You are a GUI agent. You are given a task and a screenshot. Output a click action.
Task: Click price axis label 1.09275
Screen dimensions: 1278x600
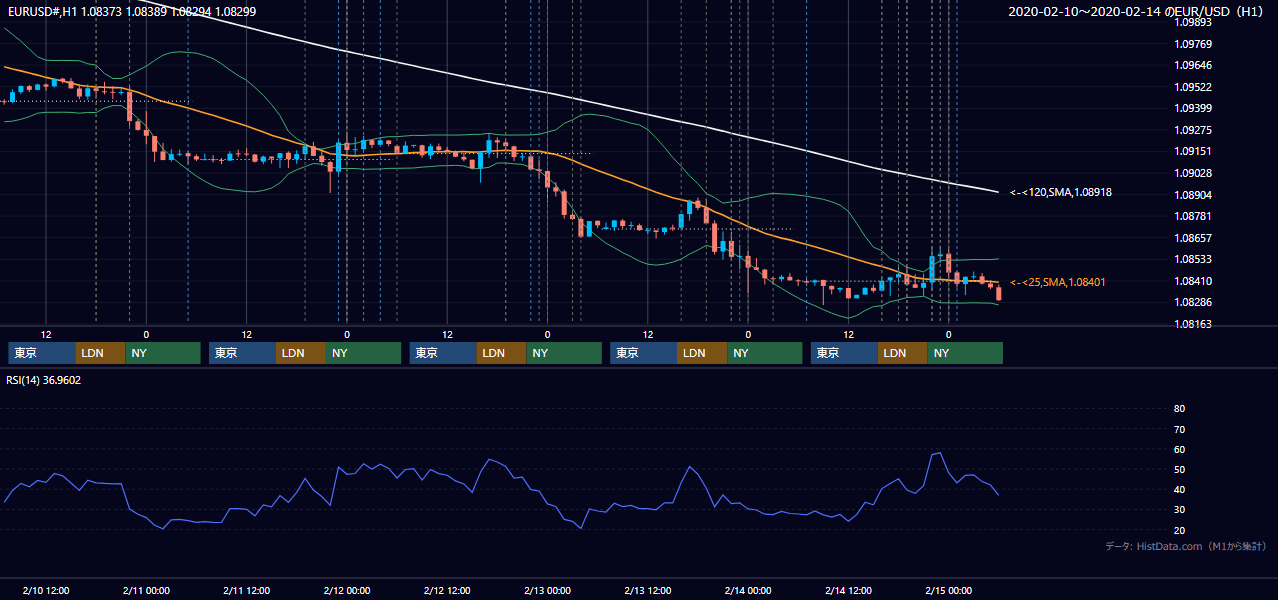coord(1192,130)
